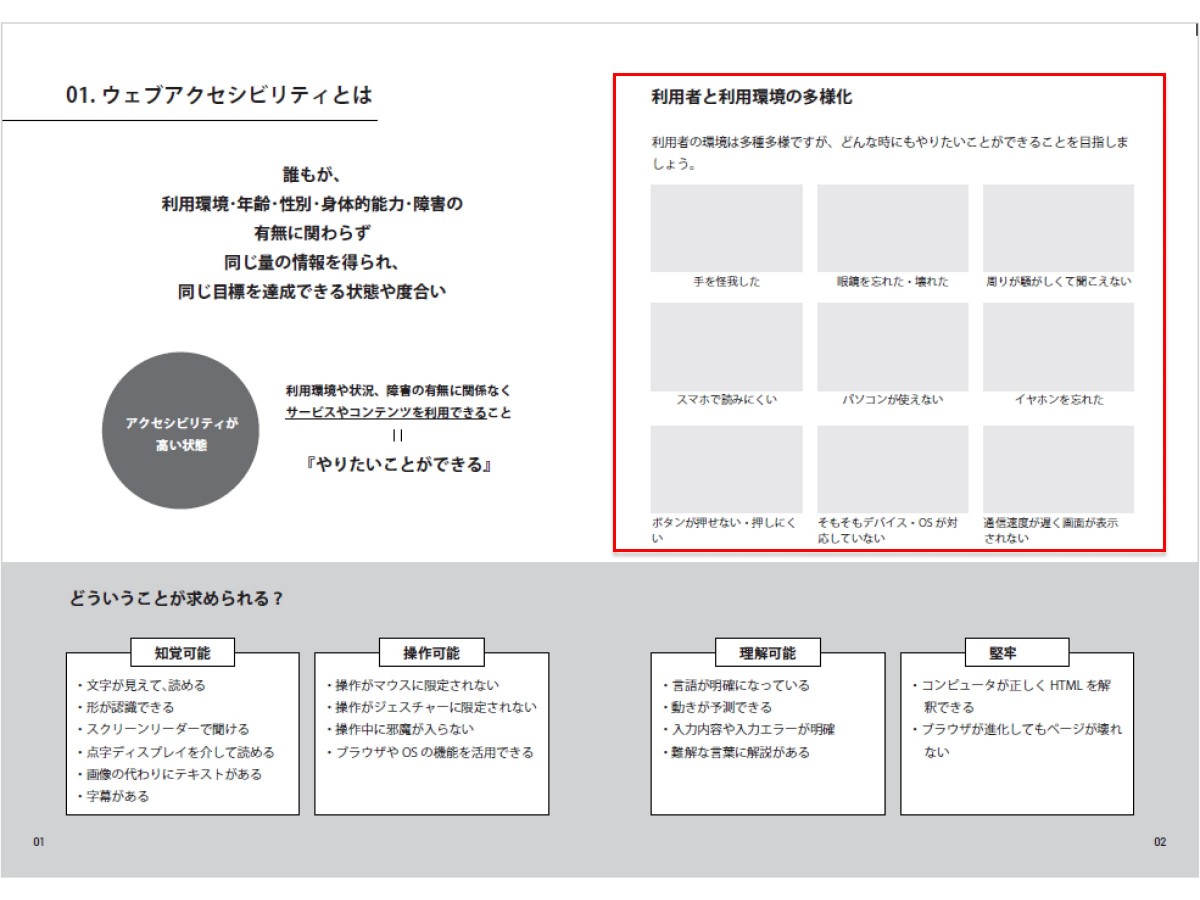Select the placeholder image above スマホで読みにくい

(x=726, y=347)
